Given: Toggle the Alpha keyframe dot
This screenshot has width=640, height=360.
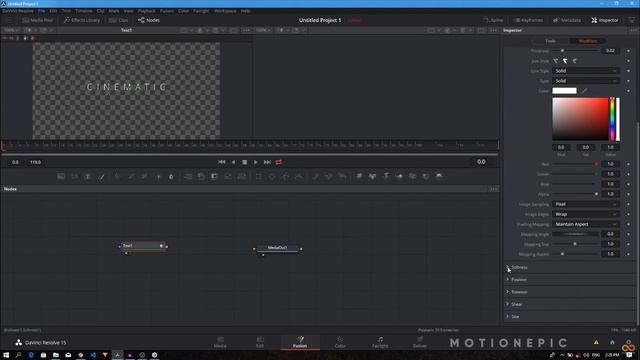Looking at the screenshot, I should 629,194.
